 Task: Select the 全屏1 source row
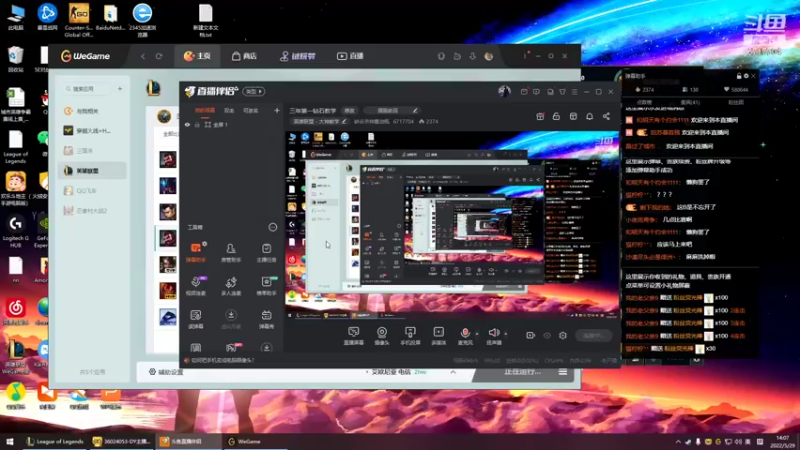click(x=232, y=124)
